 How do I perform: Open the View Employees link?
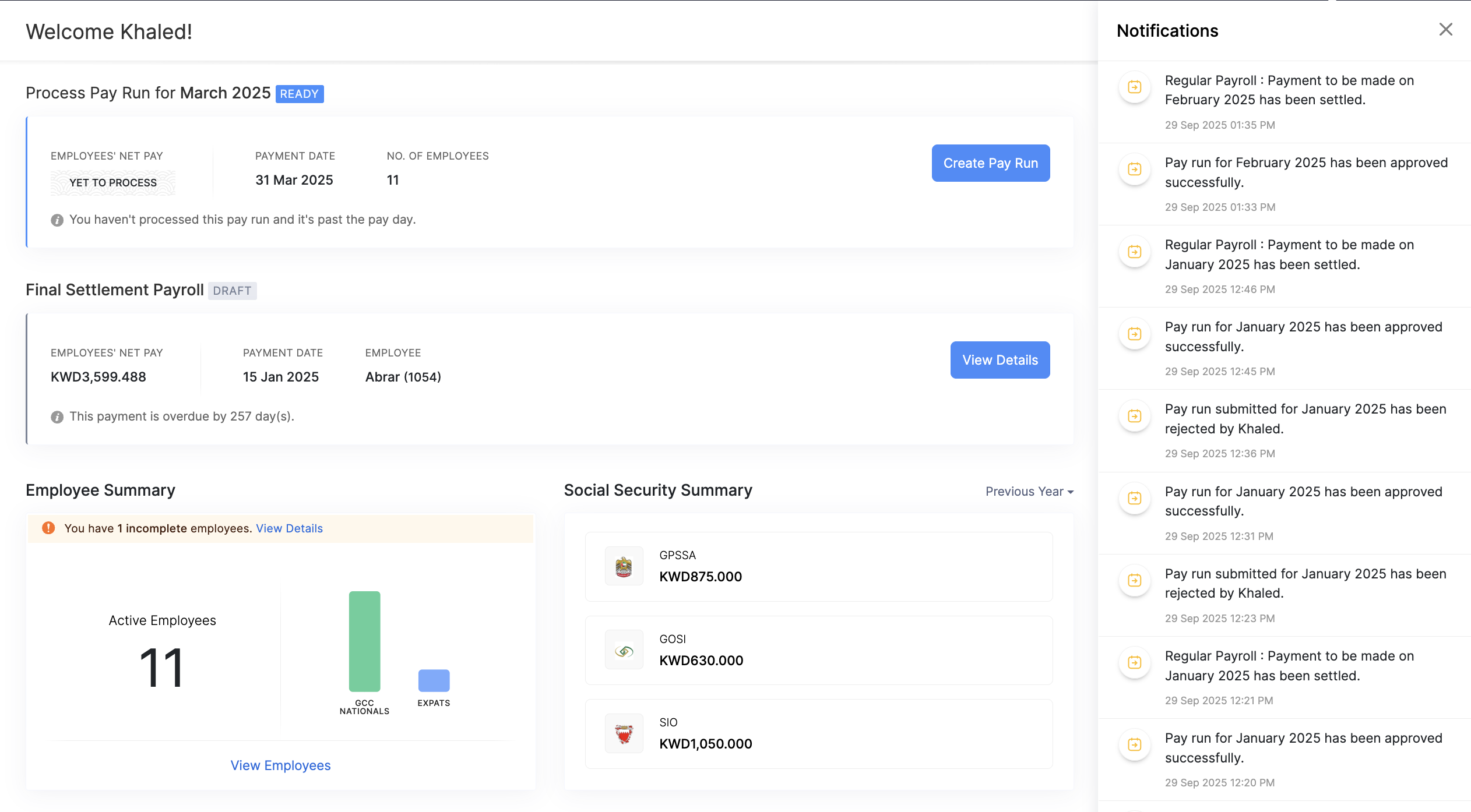(x=280, y=765)
